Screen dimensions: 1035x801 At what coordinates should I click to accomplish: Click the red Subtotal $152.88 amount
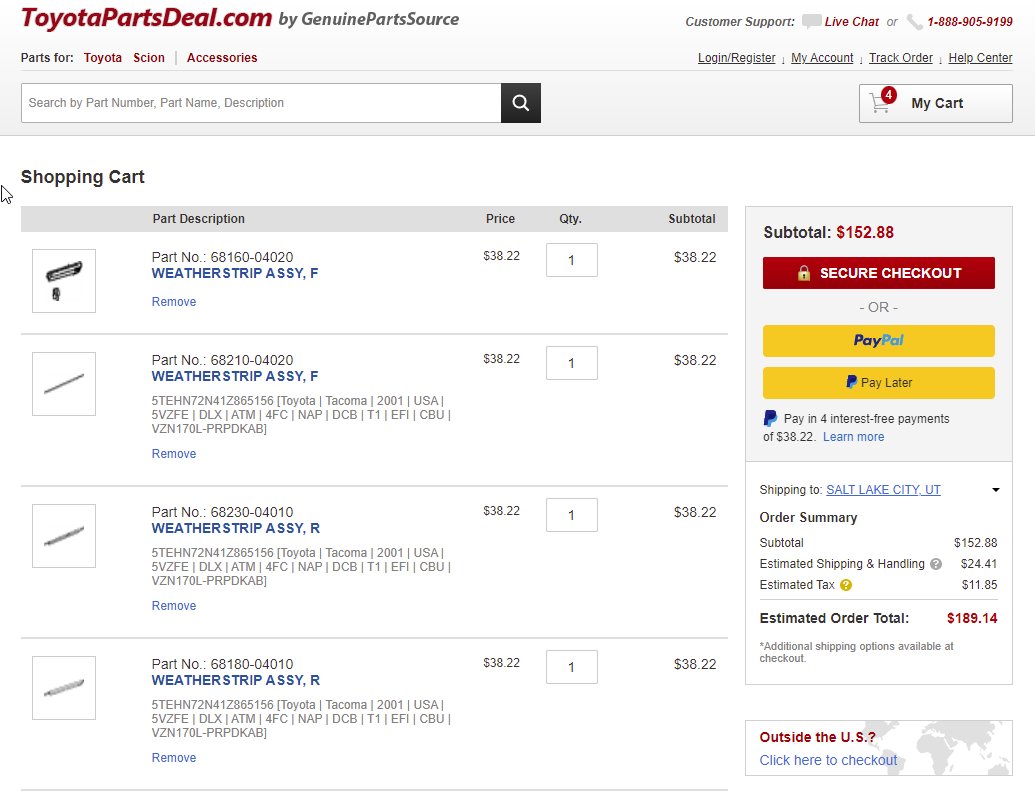coord(865,232)
